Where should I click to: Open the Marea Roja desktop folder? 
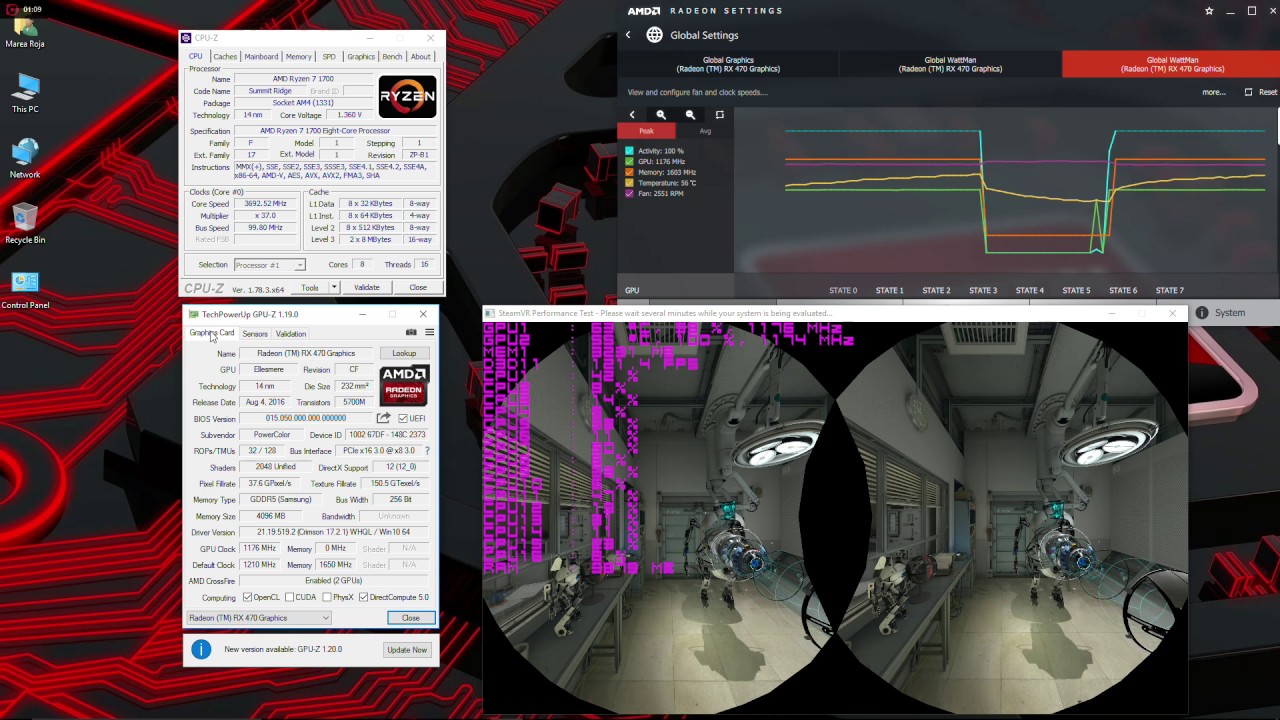(25, 33)
